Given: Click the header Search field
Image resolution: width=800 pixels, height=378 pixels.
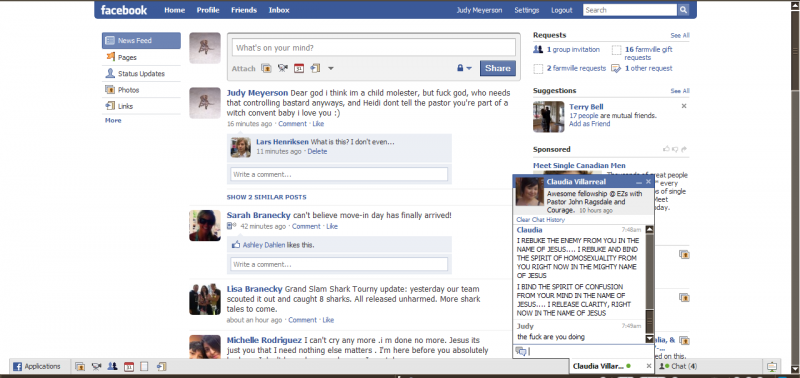Looking at the screenshot, I should [631, 10].
